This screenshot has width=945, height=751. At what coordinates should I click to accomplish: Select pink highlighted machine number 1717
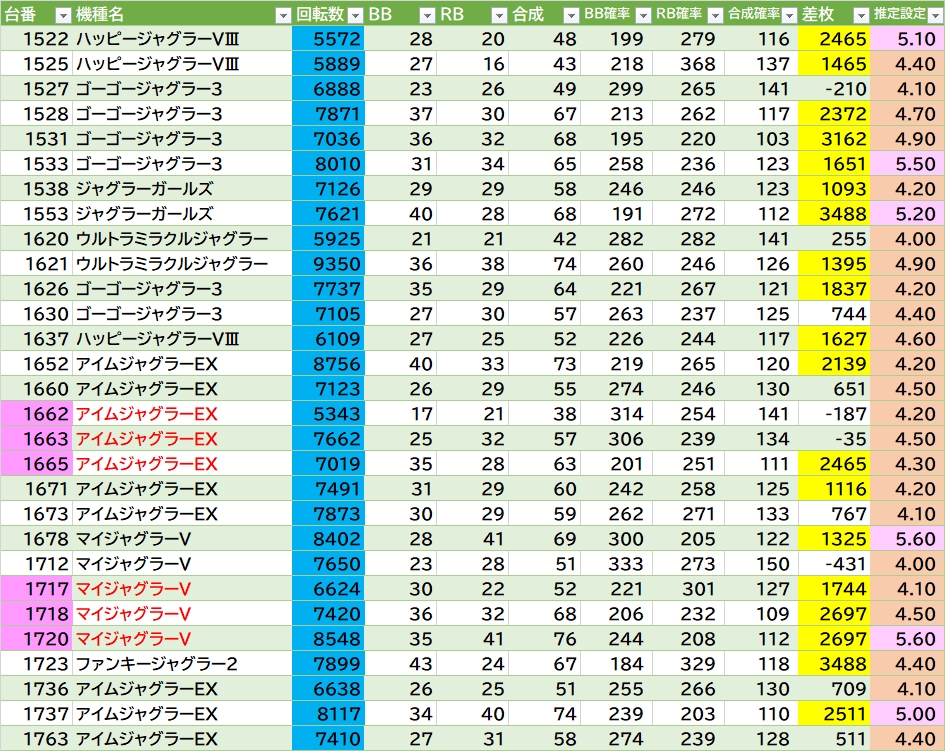coord(37,589)
